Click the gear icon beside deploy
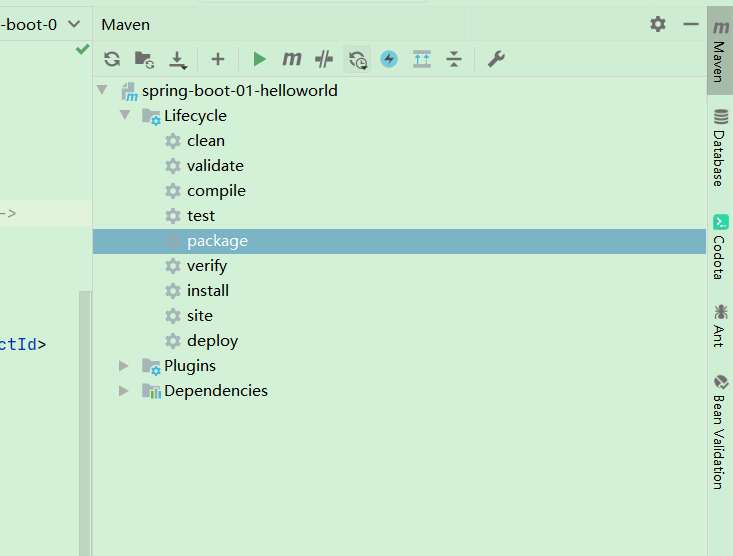The width and height of the screenshot is (733, 556). [173, 341]
